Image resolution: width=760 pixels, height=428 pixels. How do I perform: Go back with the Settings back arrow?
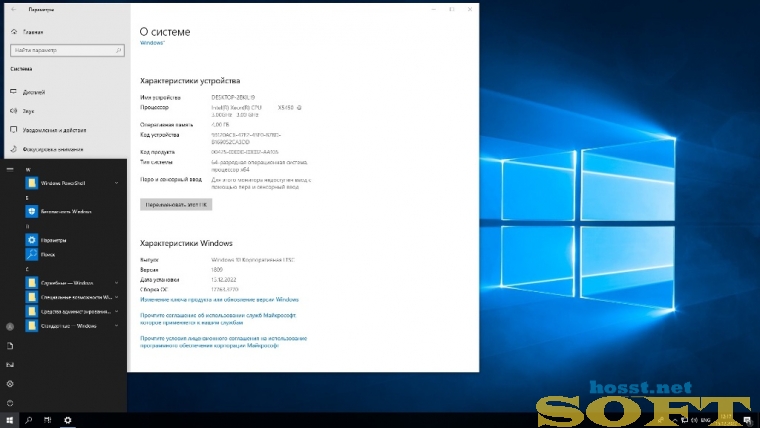tap(14, 9)
